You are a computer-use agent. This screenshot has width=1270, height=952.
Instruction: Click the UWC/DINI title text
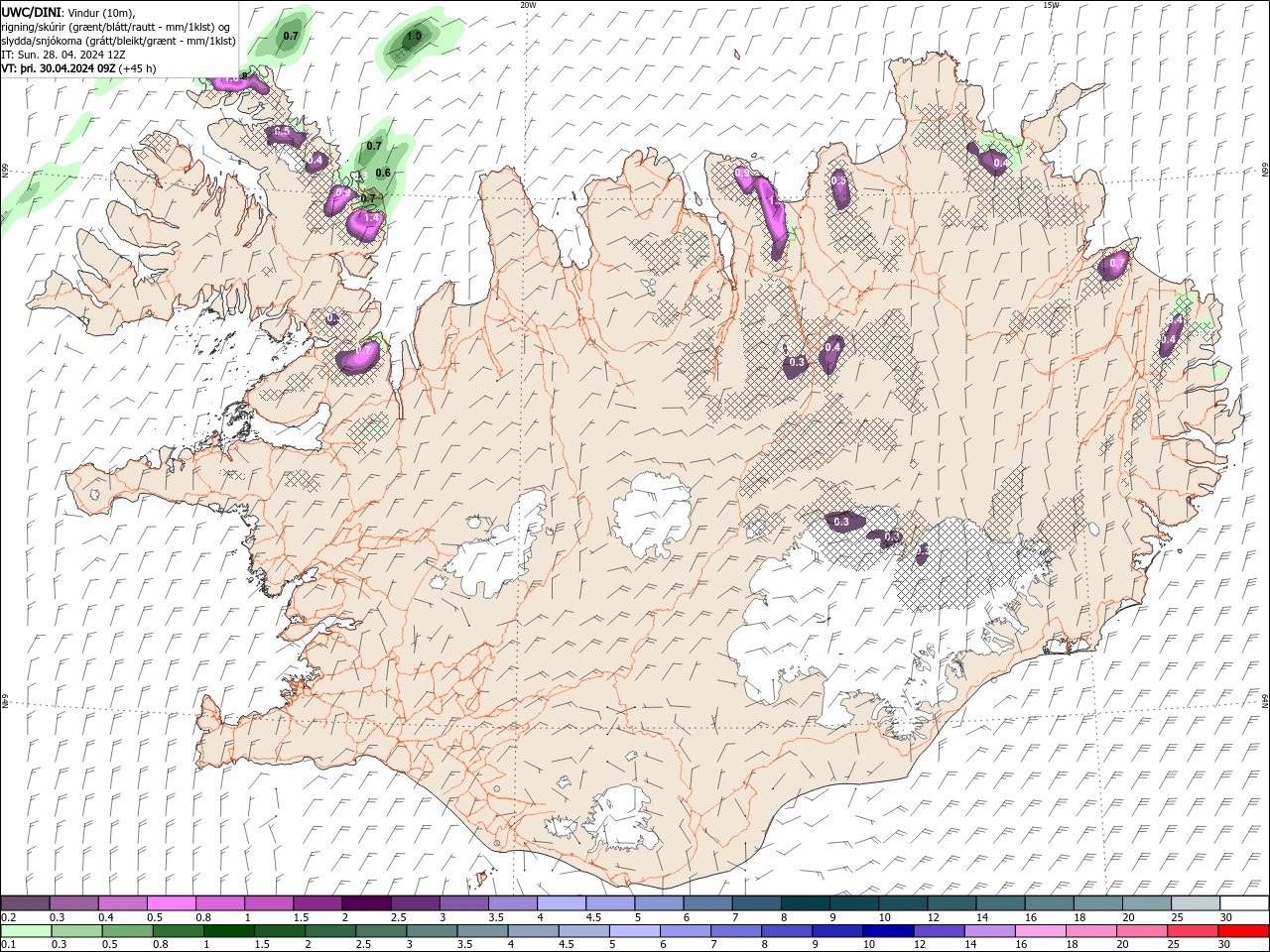(33, 11)
